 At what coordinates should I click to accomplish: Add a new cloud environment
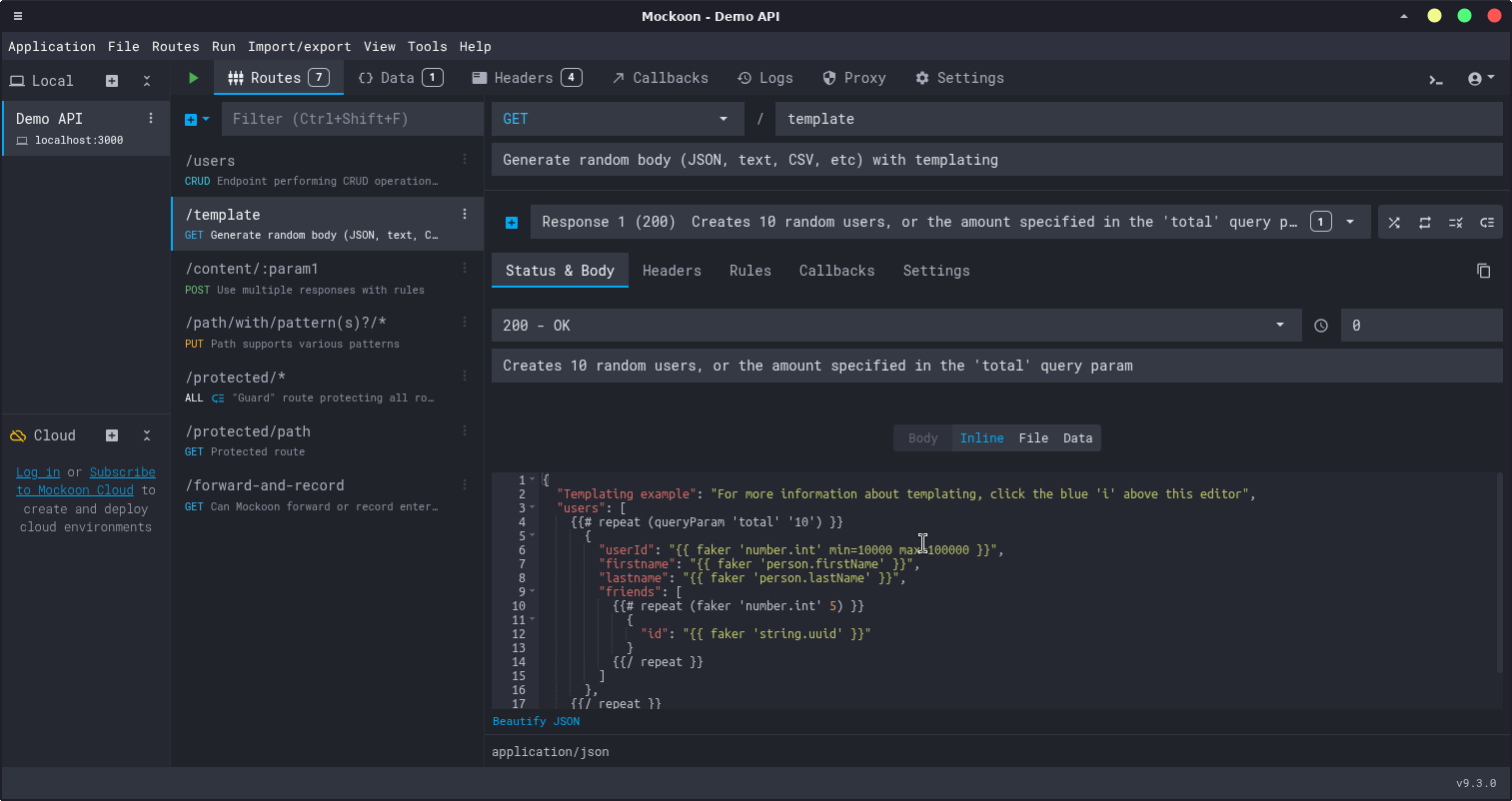click(x=112, y=435)
